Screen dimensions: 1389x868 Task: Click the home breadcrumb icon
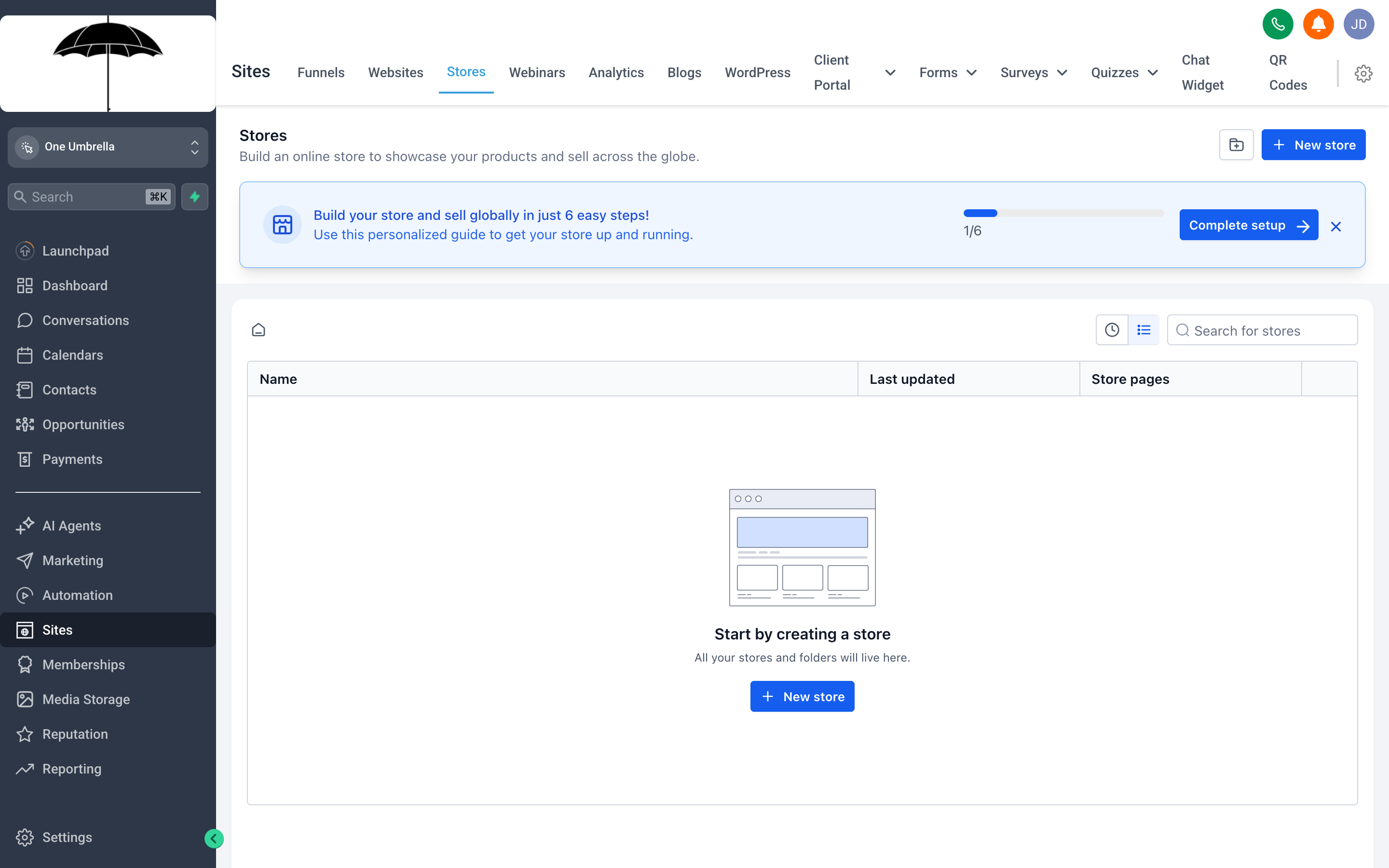click(259, 330)
